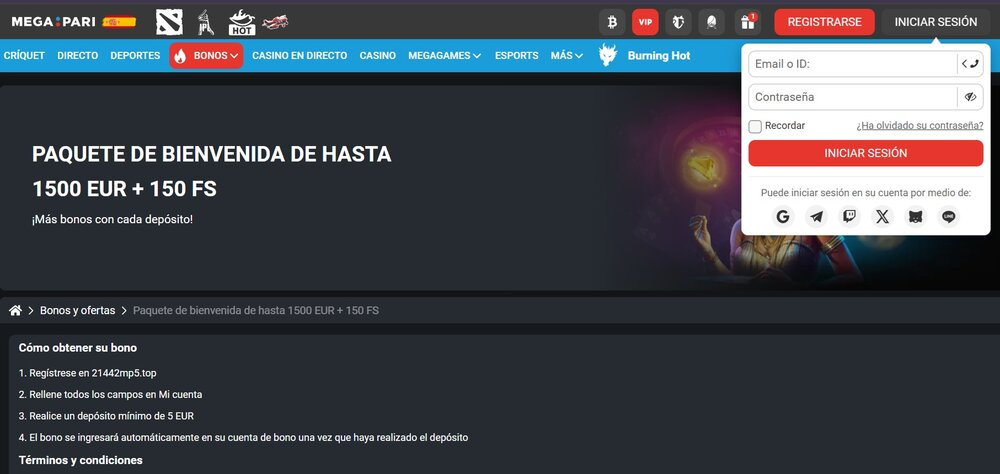Open the Burning Hot link

point(659,56)
